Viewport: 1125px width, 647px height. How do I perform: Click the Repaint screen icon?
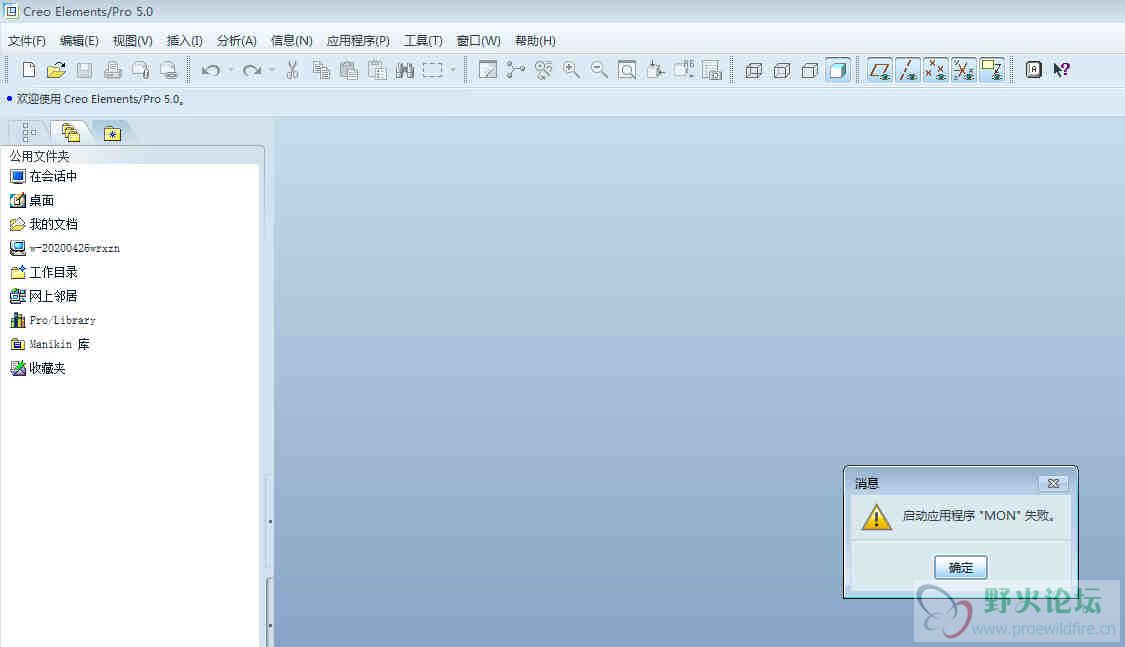(488, 70)
